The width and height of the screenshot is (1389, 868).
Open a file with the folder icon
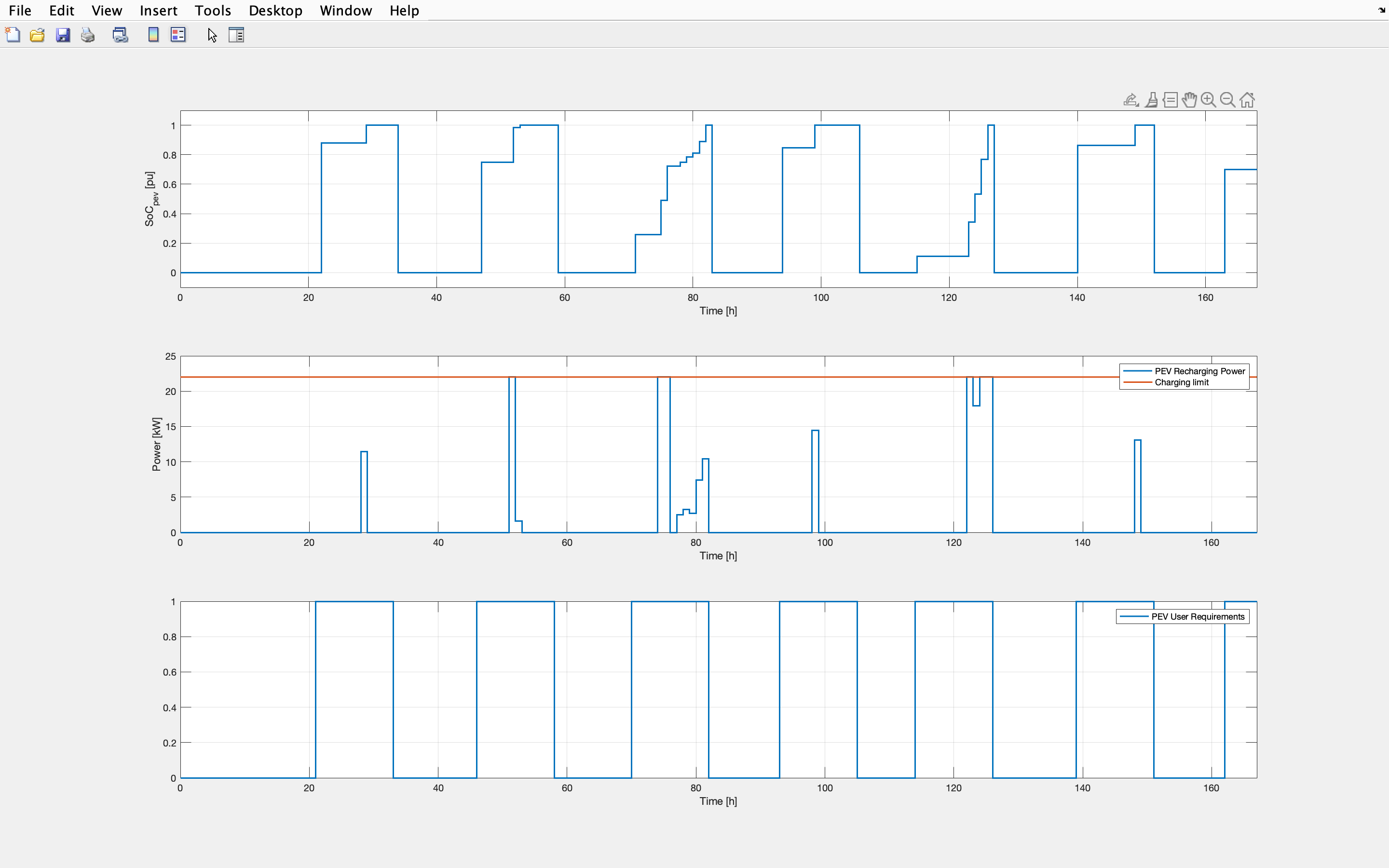(37, 35)
